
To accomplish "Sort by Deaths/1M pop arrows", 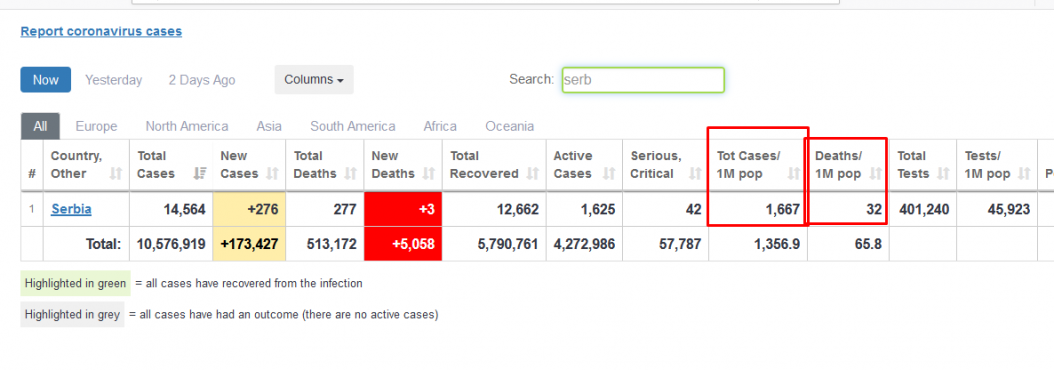I will click(875, 174).
